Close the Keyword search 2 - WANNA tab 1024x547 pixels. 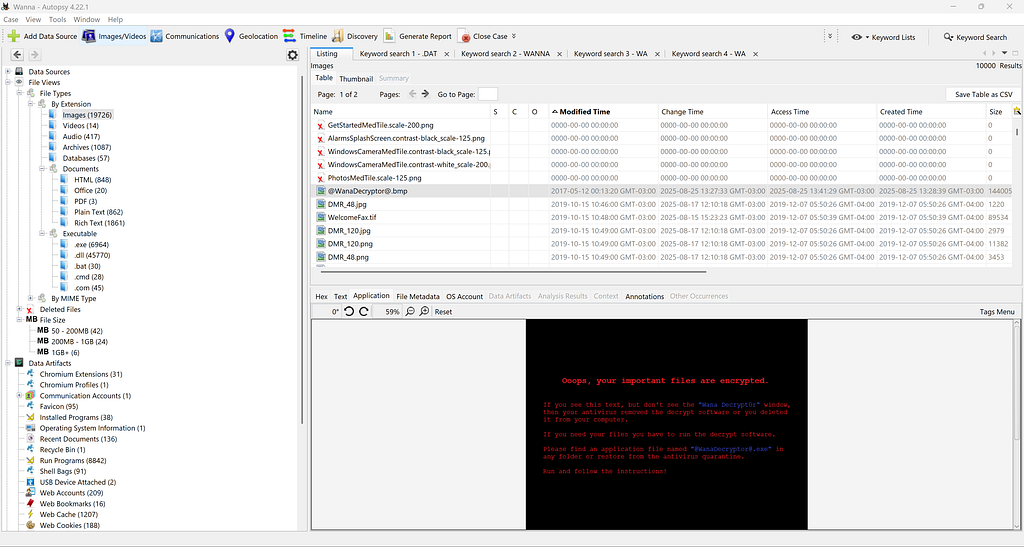coord(560,54)
